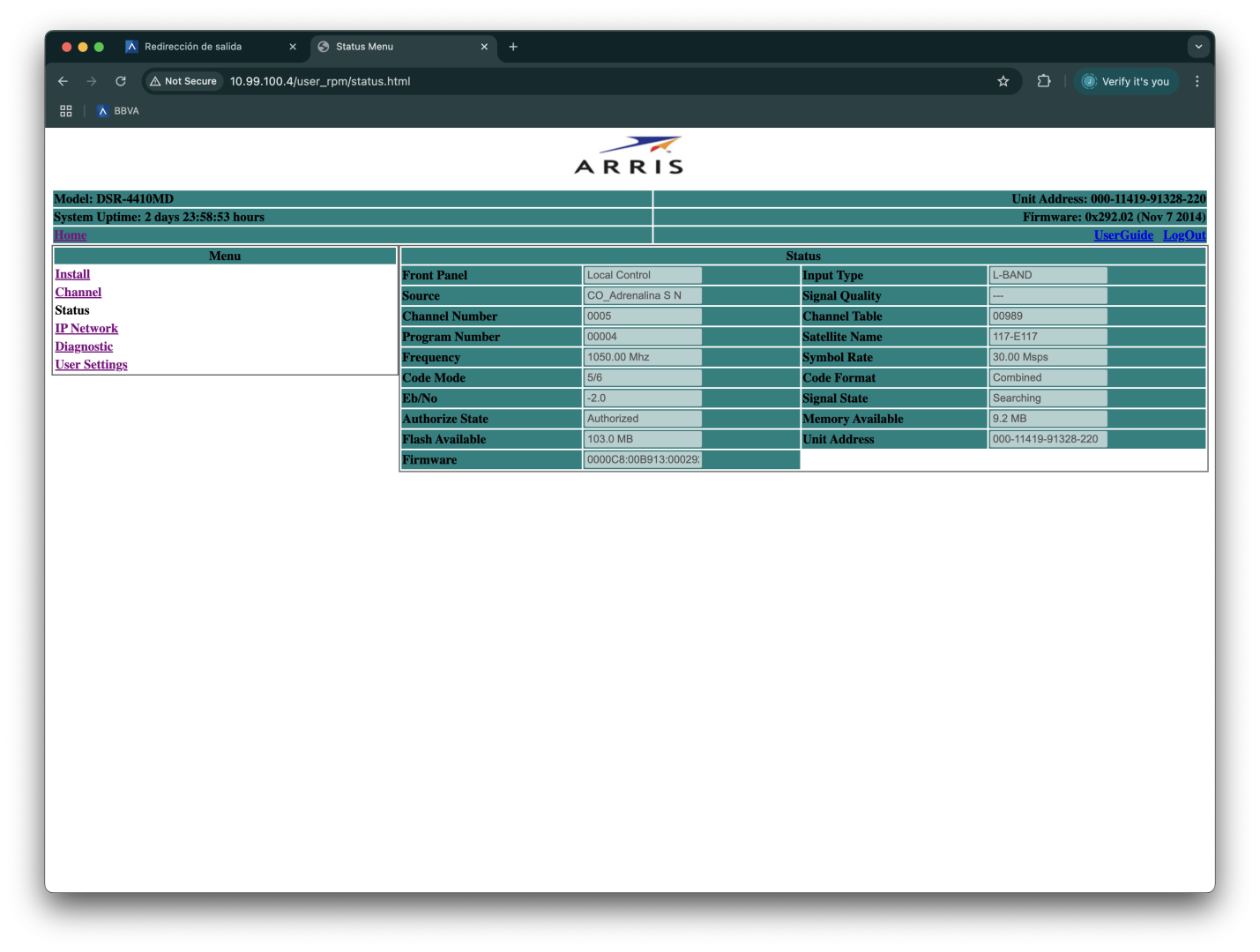1260x952 pixels.
Task: Open the apps grid in bookmarks bar
Action: click(x=66, y=111)
